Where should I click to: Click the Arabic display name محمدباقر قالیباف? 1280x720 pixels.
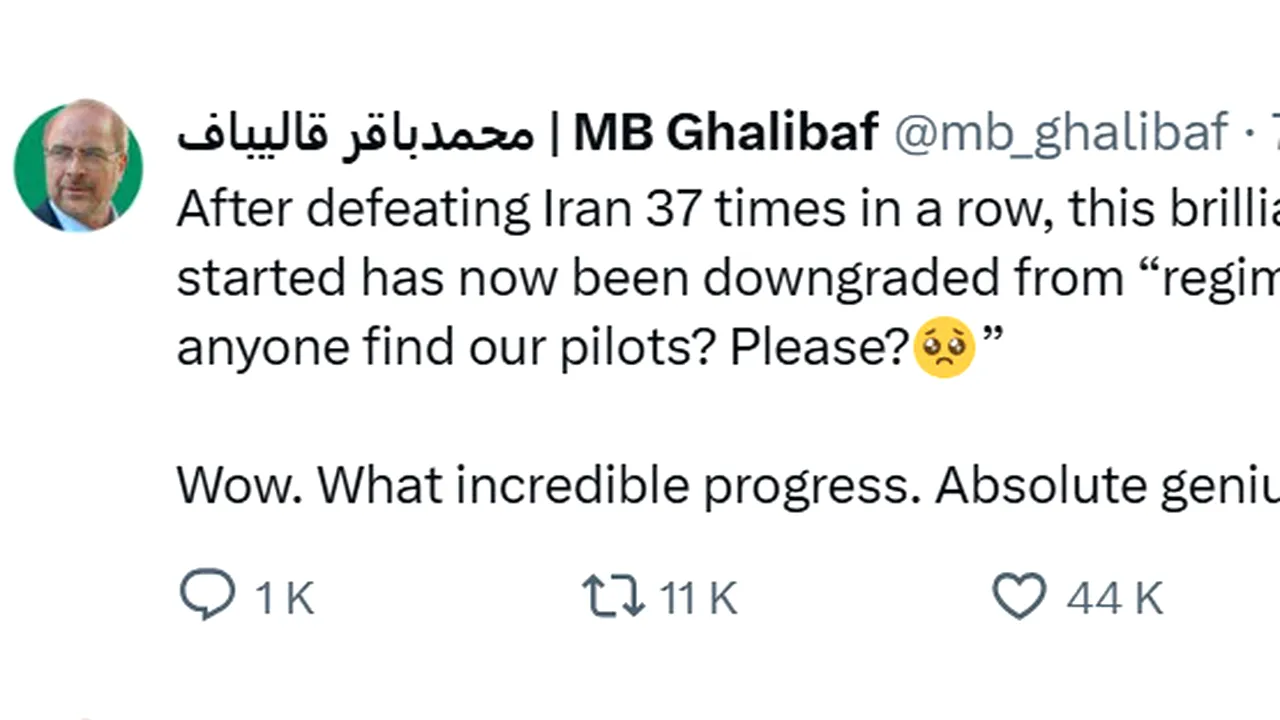click(355, 135)
